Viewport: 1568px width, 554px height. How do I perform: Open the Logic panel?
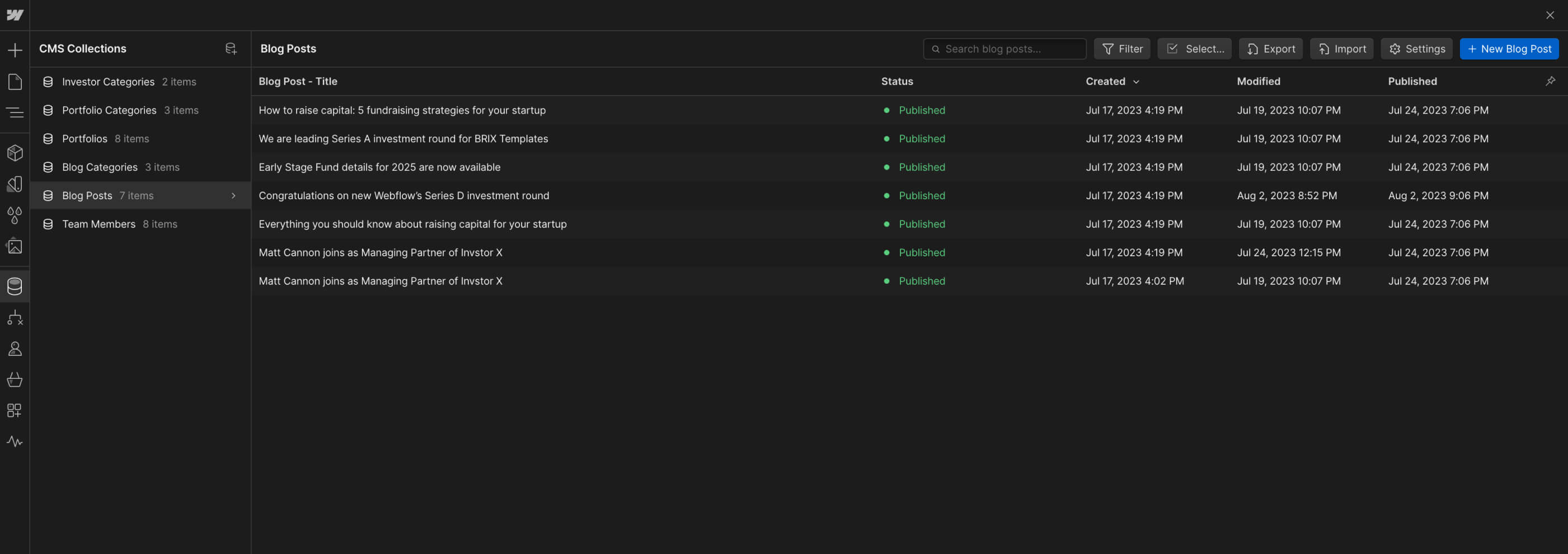[15, 317]
